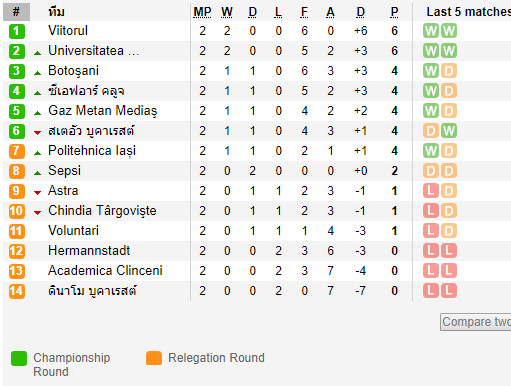511x386 pixels.
Task: Open the Academica Clinceni team link
Action: click(x=105, y=271)
